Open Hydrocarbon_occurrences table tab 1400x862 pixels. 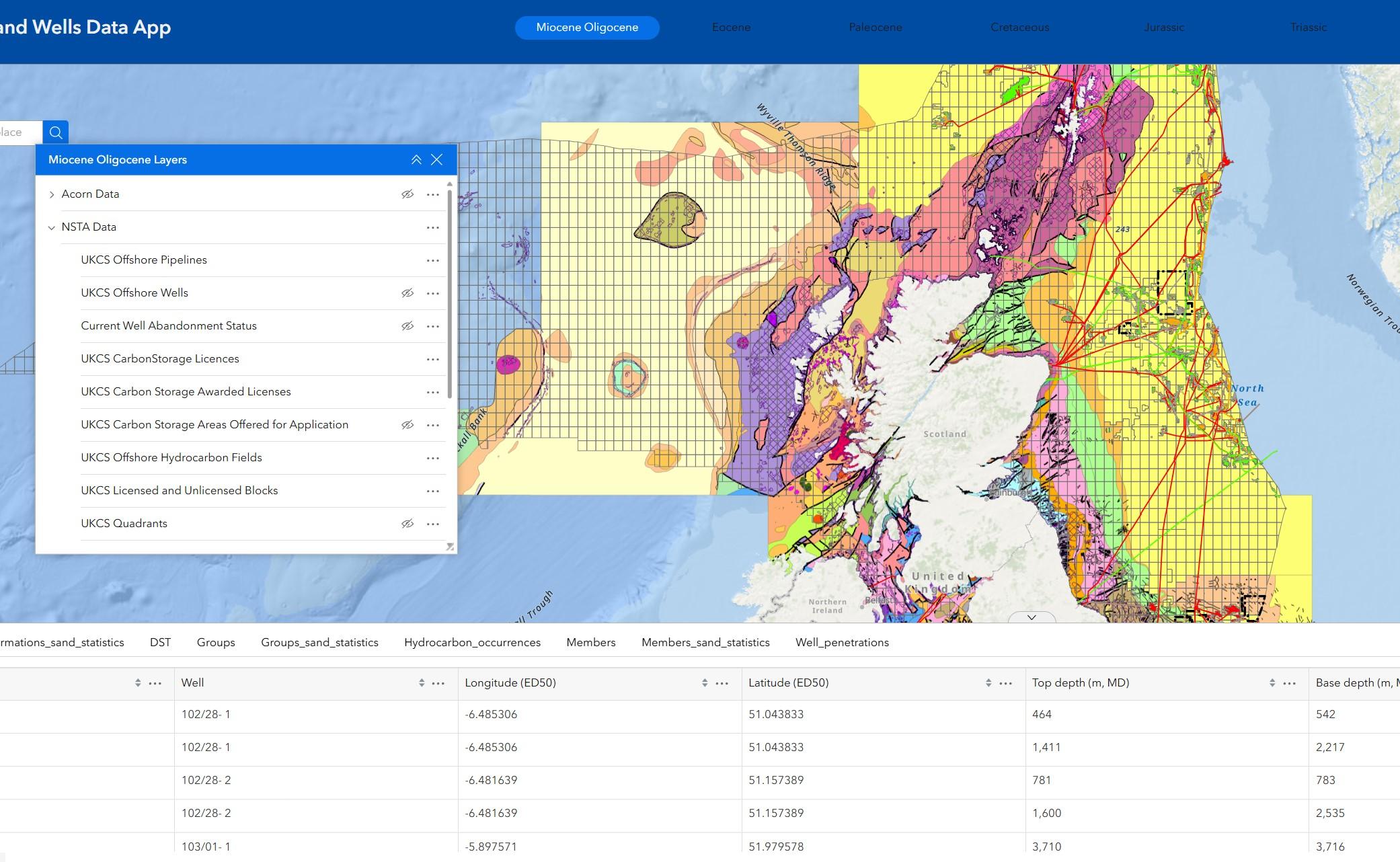472,643
